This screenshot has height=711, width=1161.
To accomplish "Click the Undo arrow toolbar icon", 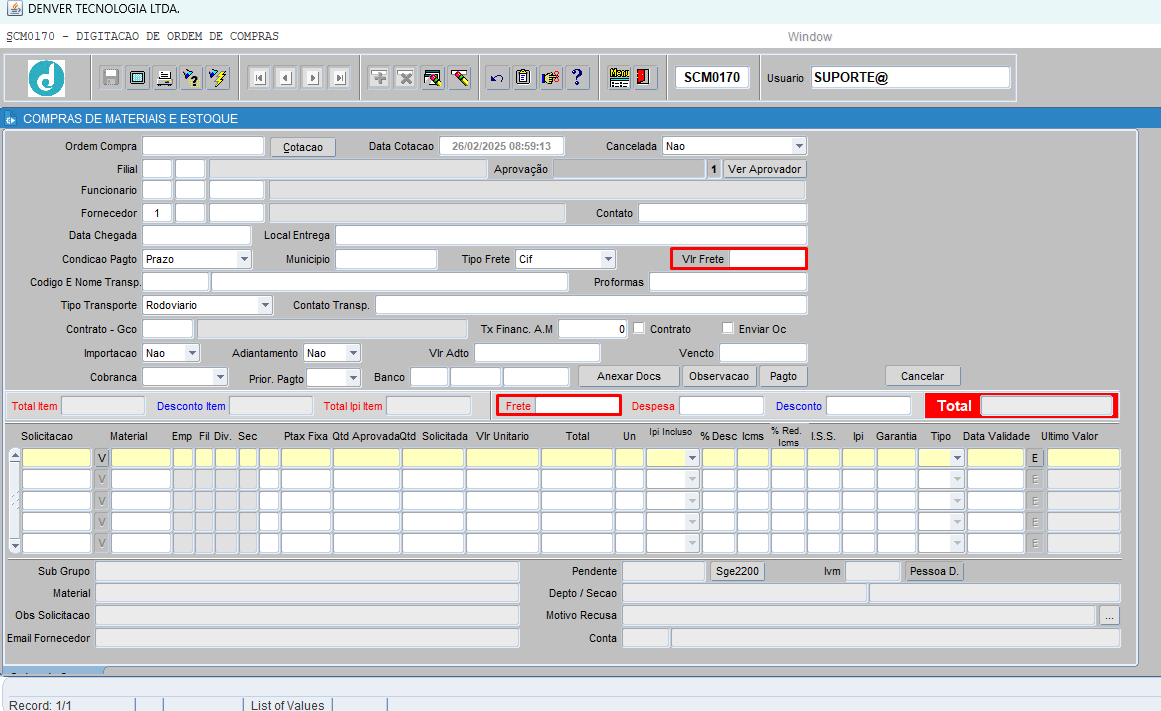I will [497, 77].
